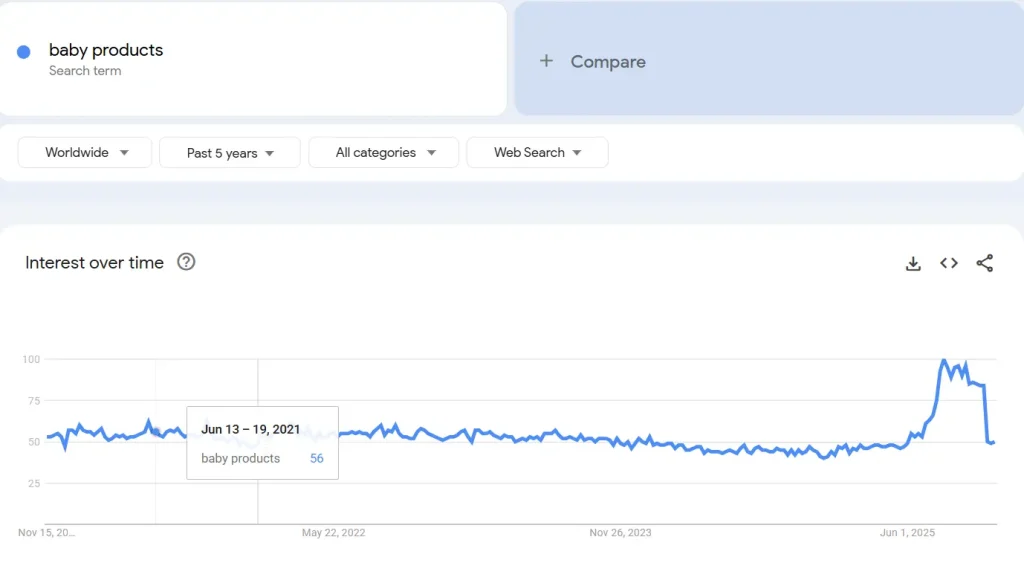1024x563 pixels.
Task: Click the tooltip date Jun 13 – 19, 2021
Action: coord(251,429)
